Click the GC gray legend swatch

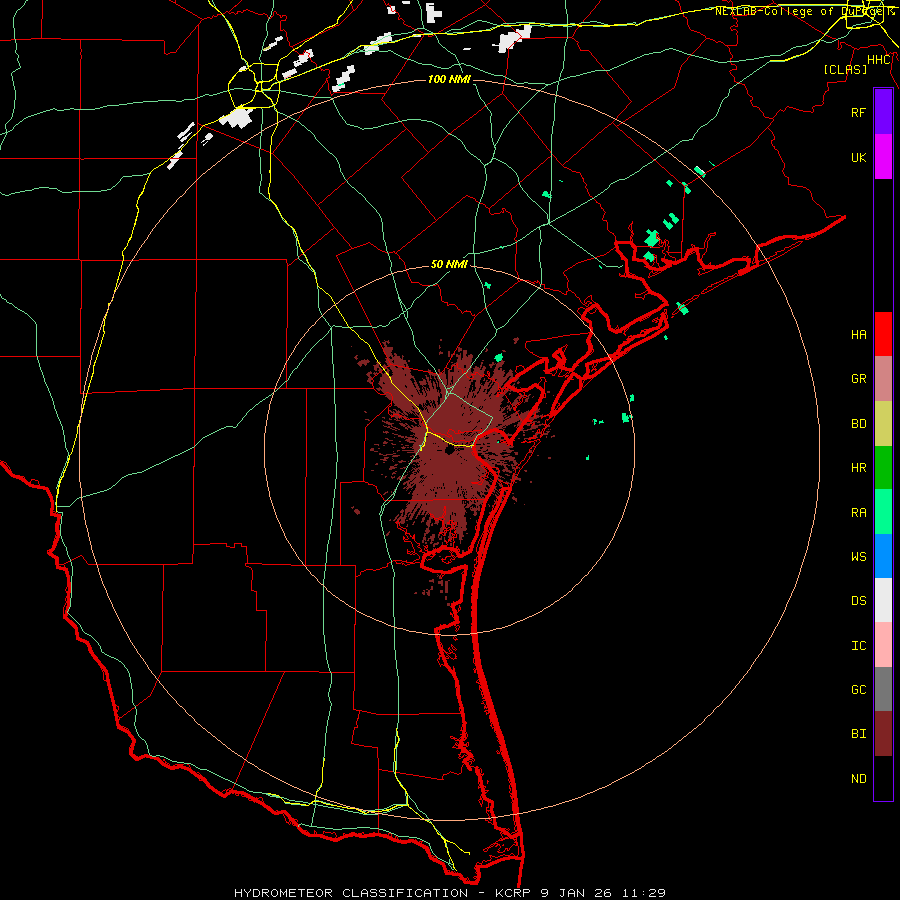883,689
